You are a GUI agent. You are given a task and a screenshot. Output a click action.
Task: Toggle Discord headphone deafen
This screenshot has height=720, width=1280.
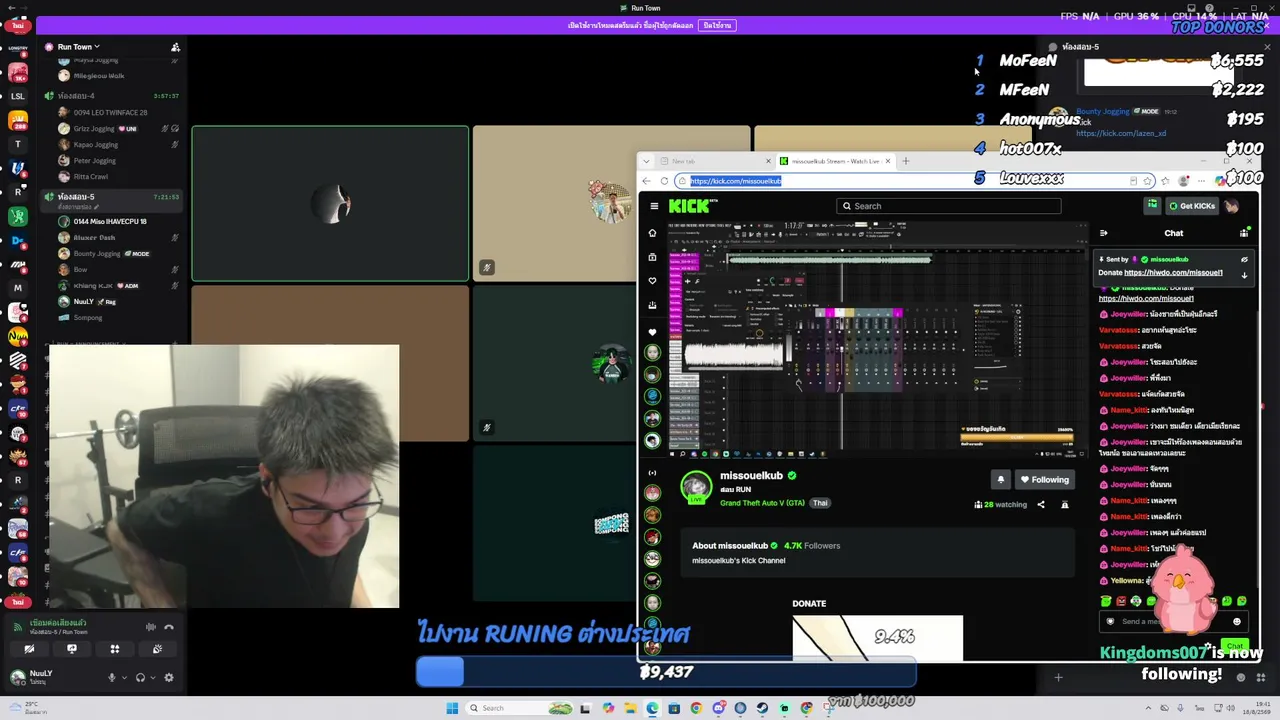coord(140,677)
